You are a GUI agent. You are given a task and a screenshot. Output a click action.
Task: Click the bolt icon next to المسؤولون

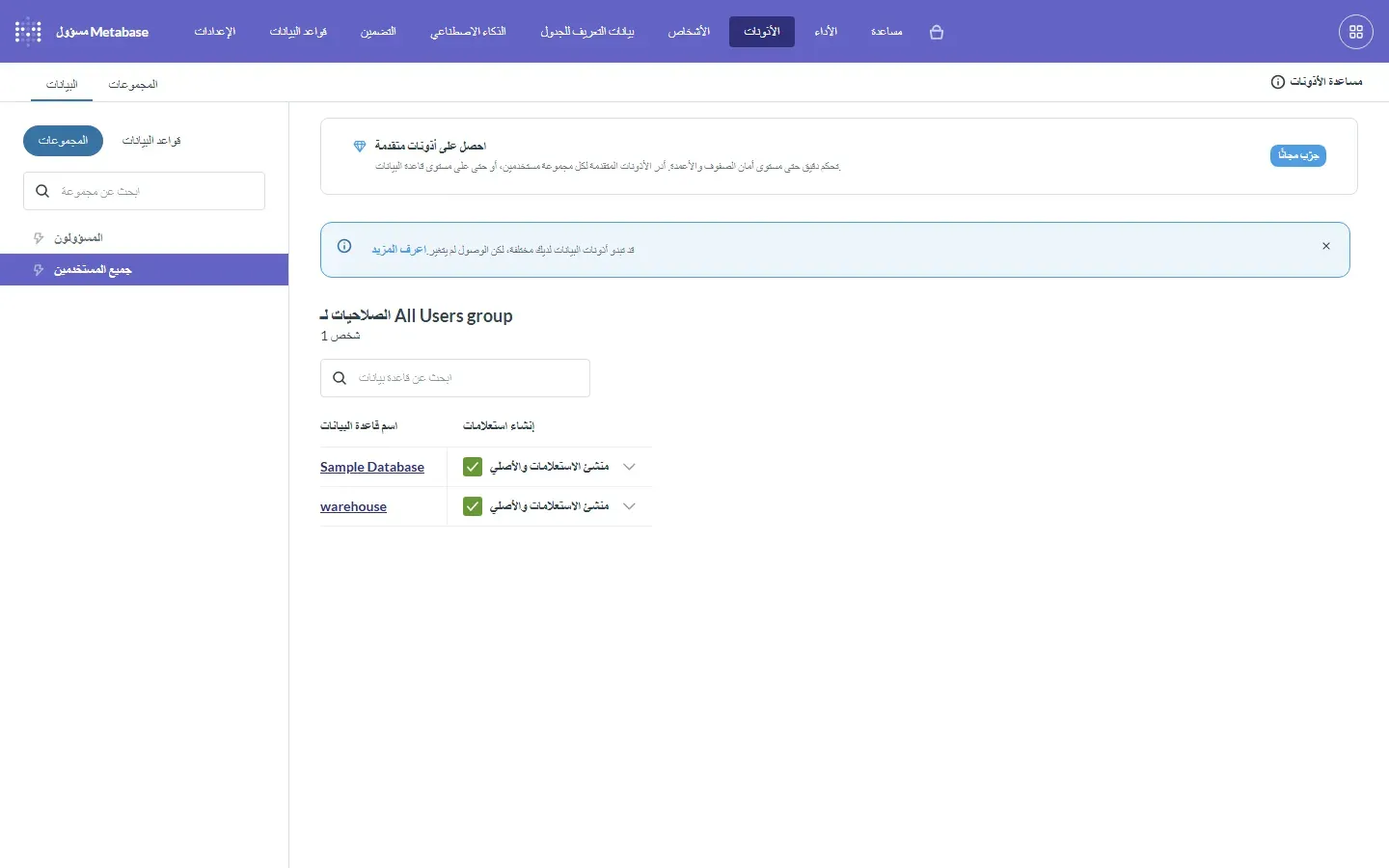coord(39,238)
